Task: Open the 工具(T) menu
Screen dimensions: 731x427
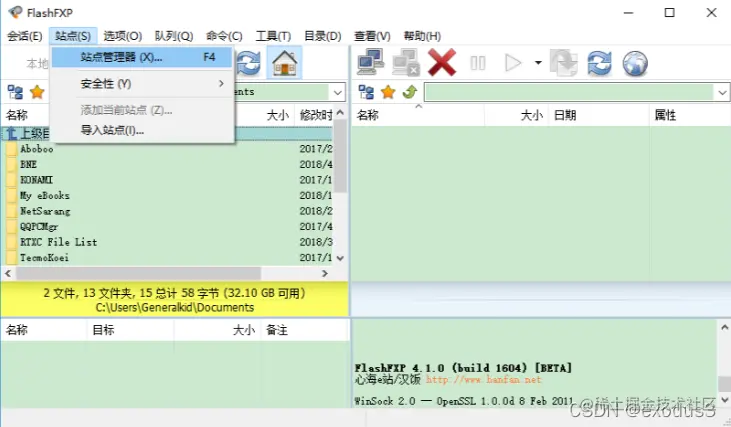Action: point(273,36)
